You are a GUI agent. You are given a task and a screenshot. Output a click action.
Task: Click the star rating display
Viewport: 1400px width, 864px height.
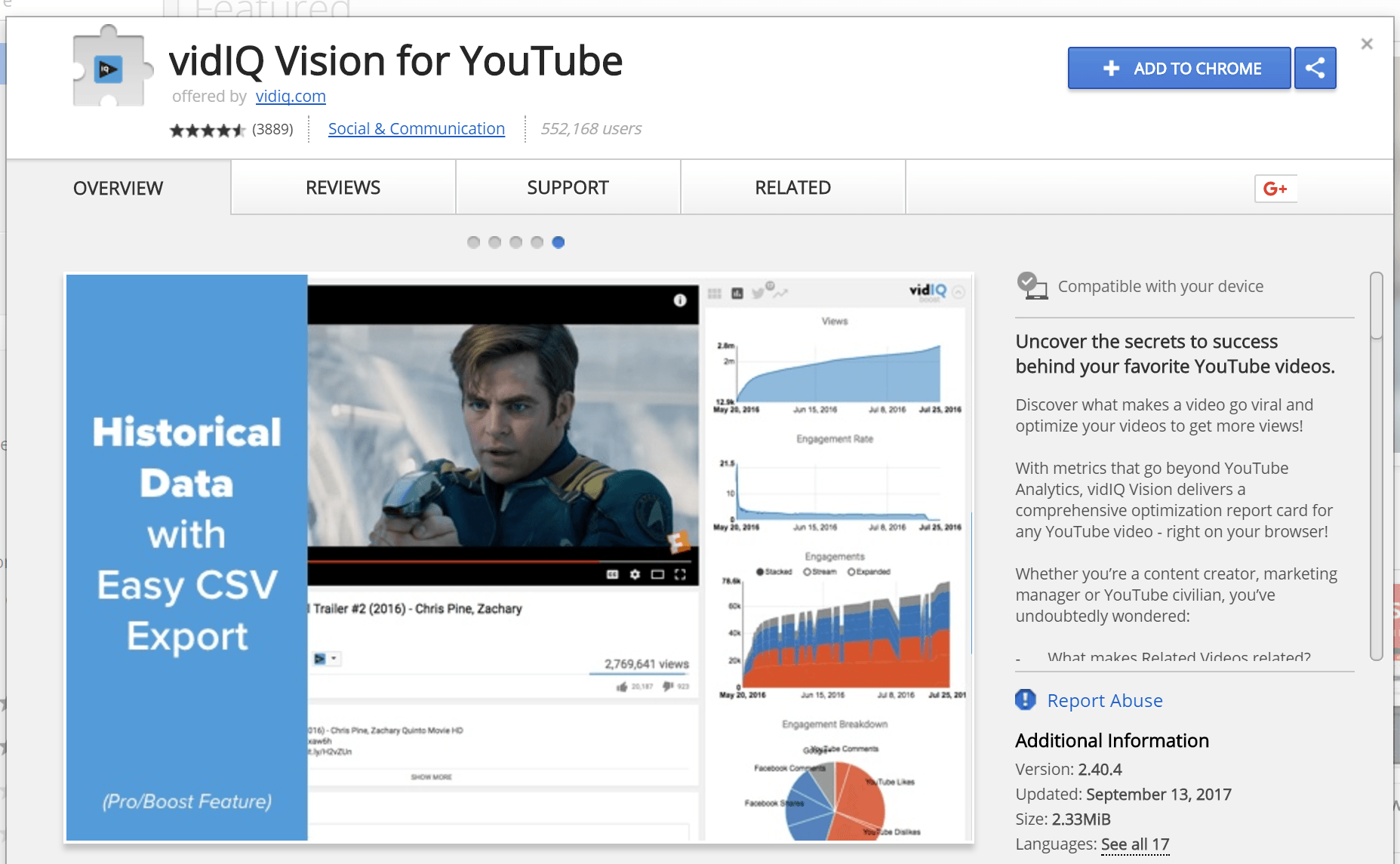(x=207, y=130)
